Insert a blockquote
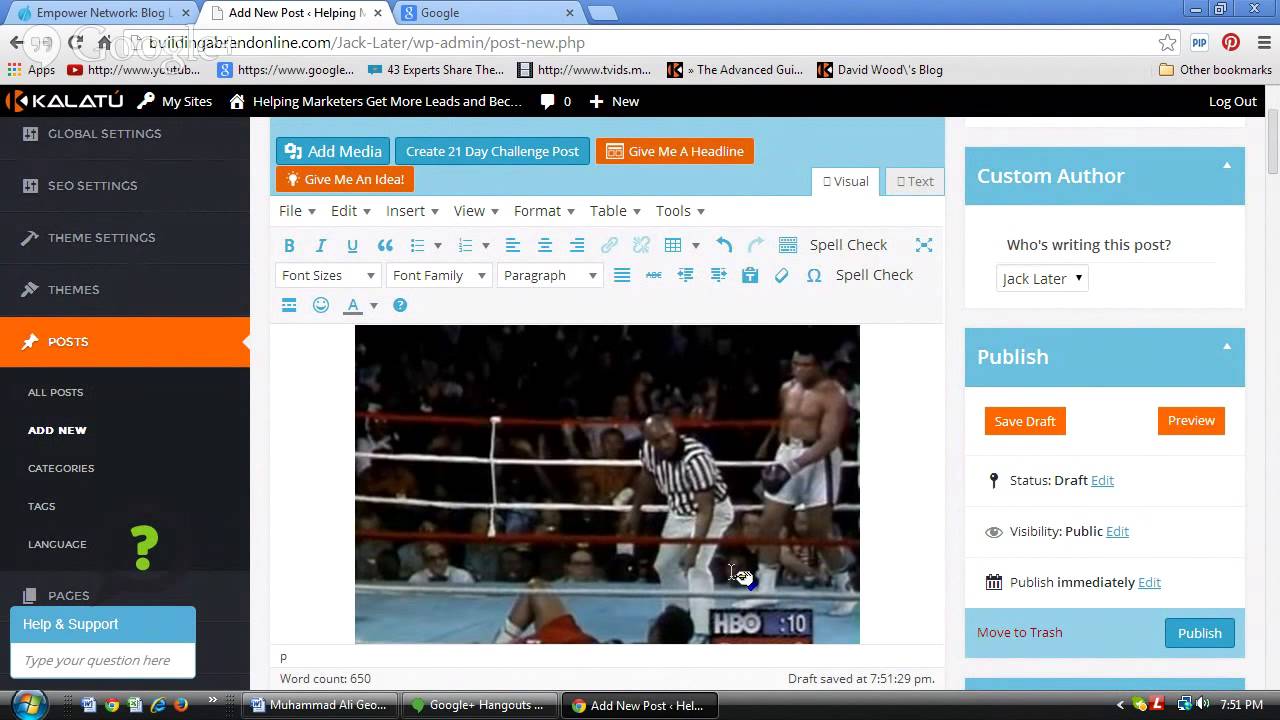The width and height of the screenshot is (1280, 720). point(385,245)
